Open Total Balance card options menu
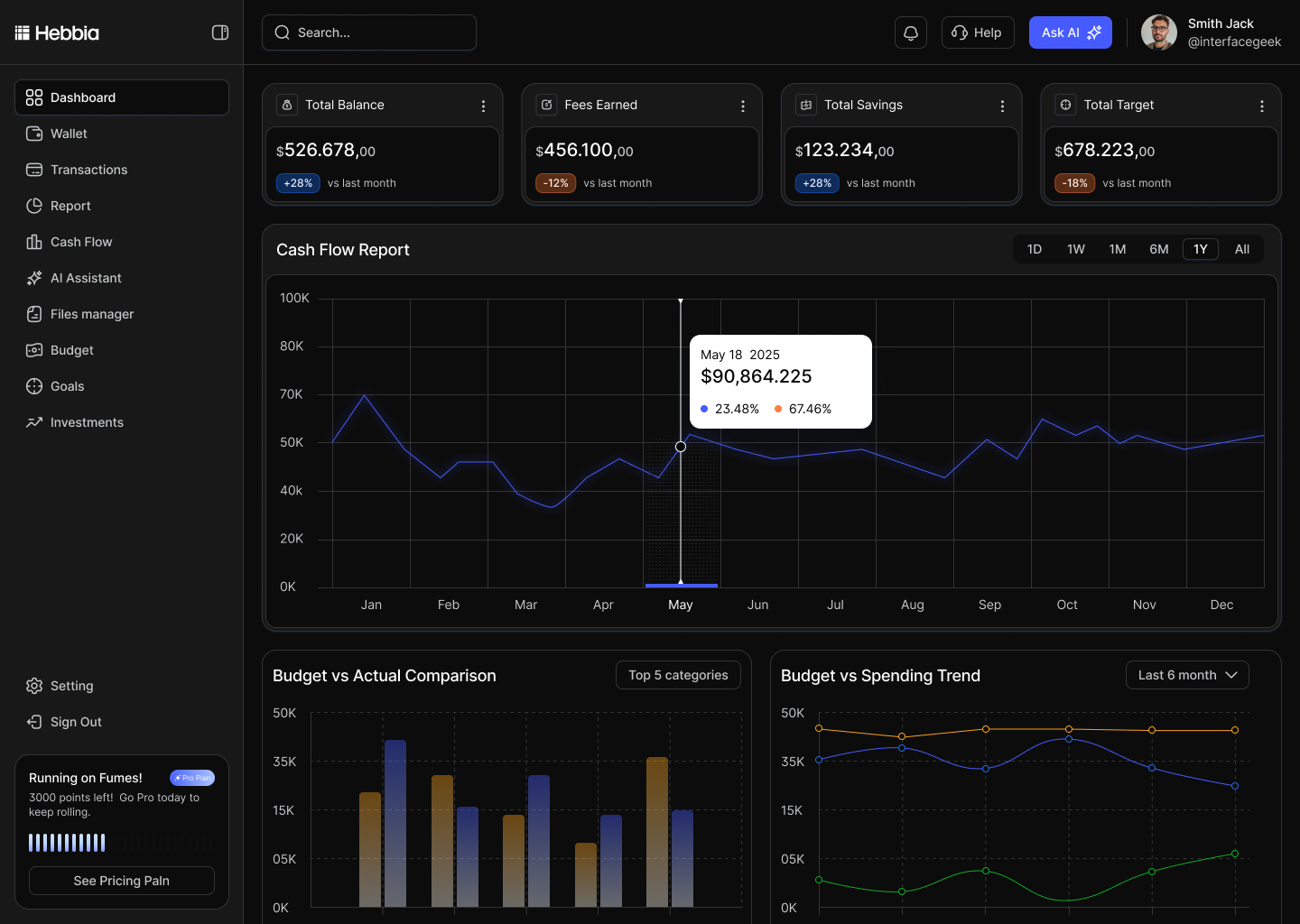This screenshot has height=924, width=1300. [x=484, y=106]
